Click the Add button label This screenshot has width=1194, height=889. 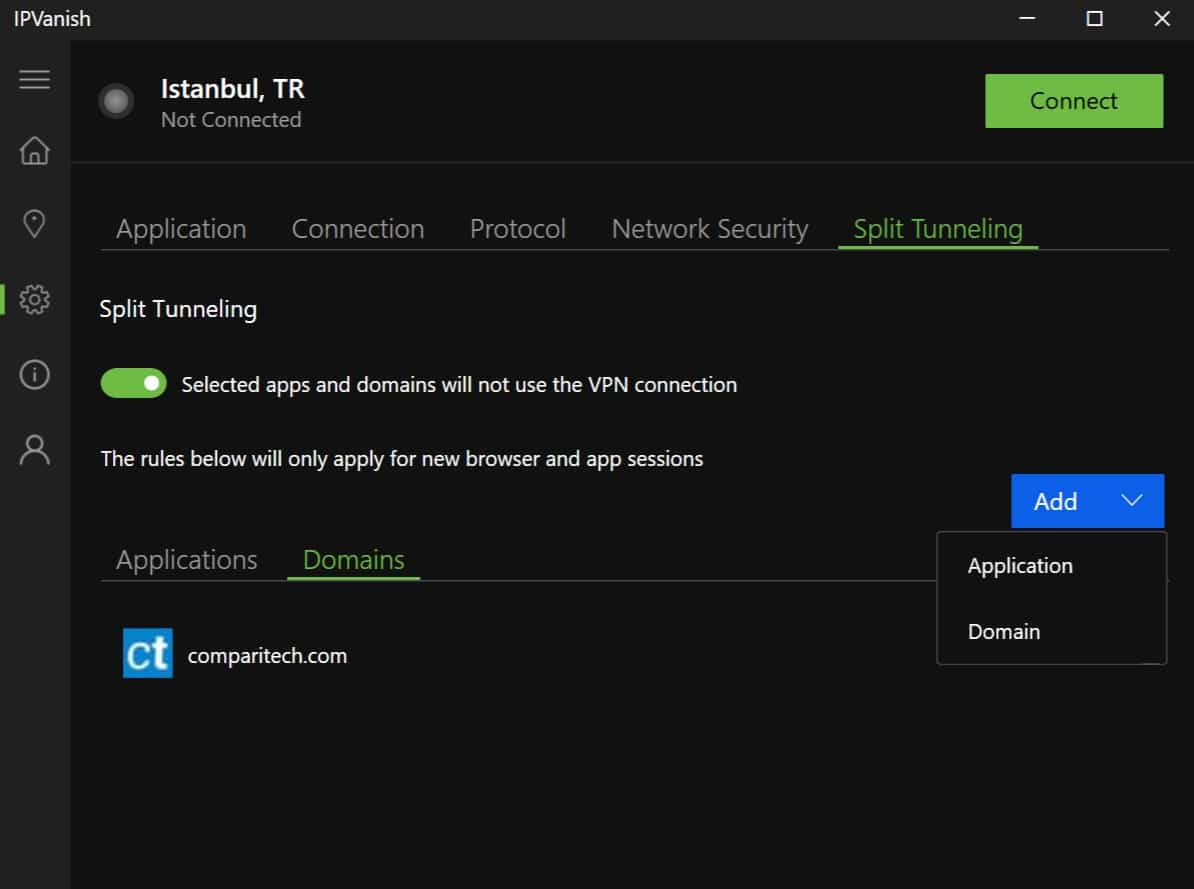coord(1055,501)
